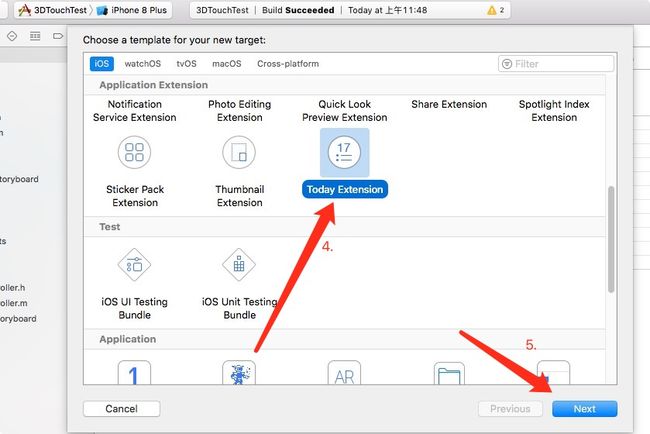Click the Today Extension label
This screenshot has height=434, width=650.
tap(345, 189)
